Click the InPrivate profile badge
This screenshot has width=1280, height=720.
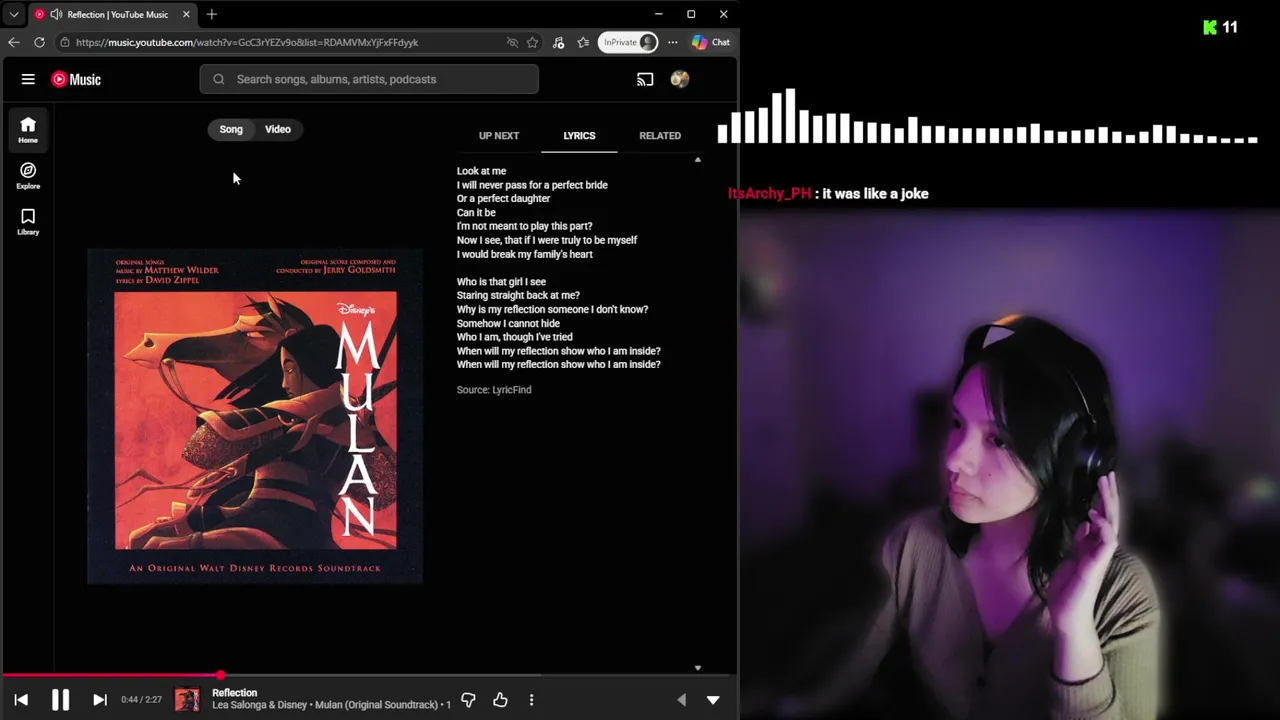coord(628,42)
